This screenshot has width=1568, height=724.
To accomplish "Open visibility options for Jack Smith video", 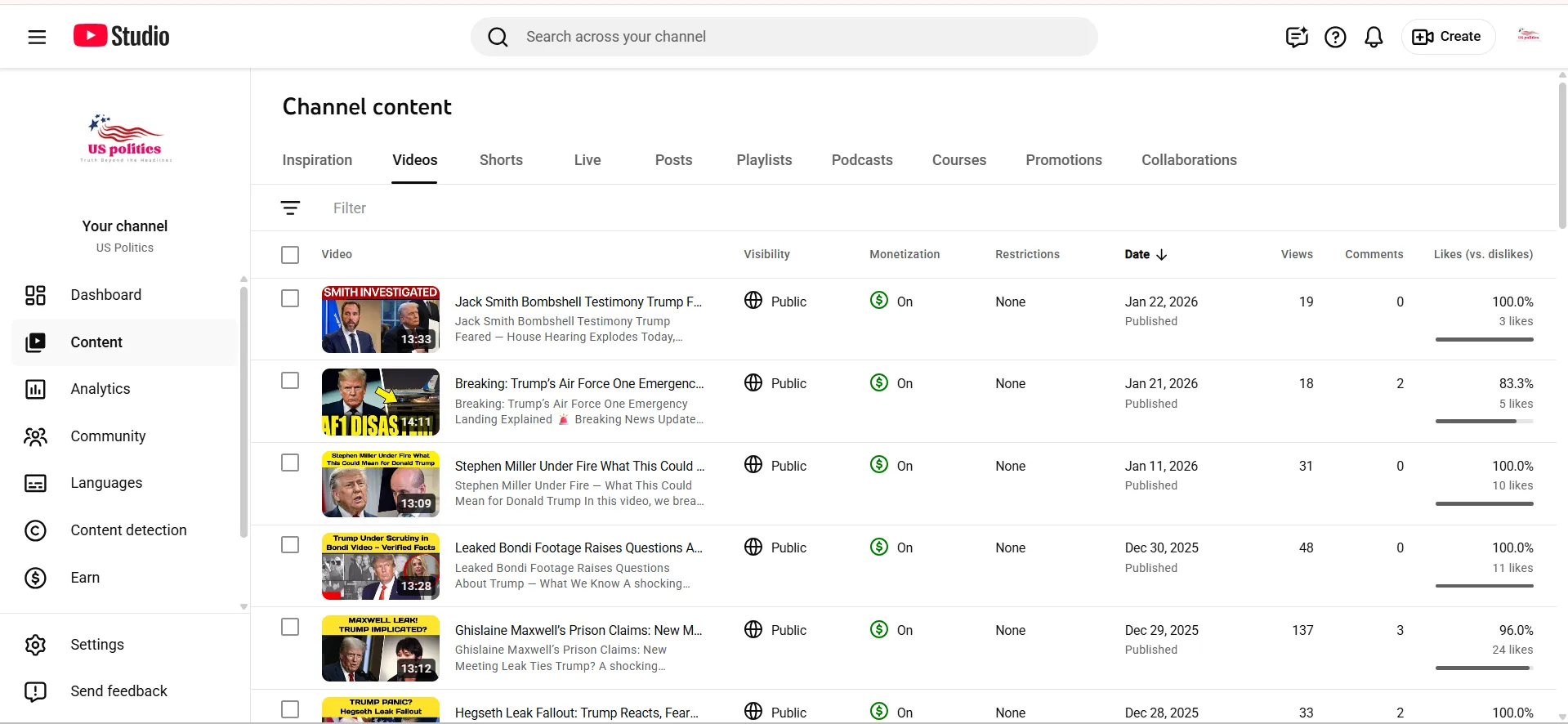I will pyautogui.click(x=788, y=302).
